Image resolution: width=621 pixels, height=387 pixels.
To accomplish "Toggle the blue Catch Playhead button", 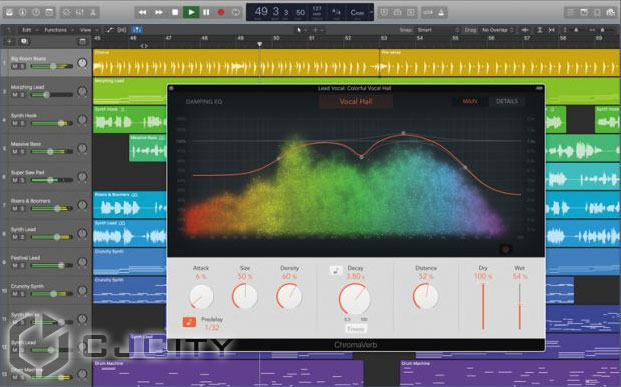I will 137,30.
